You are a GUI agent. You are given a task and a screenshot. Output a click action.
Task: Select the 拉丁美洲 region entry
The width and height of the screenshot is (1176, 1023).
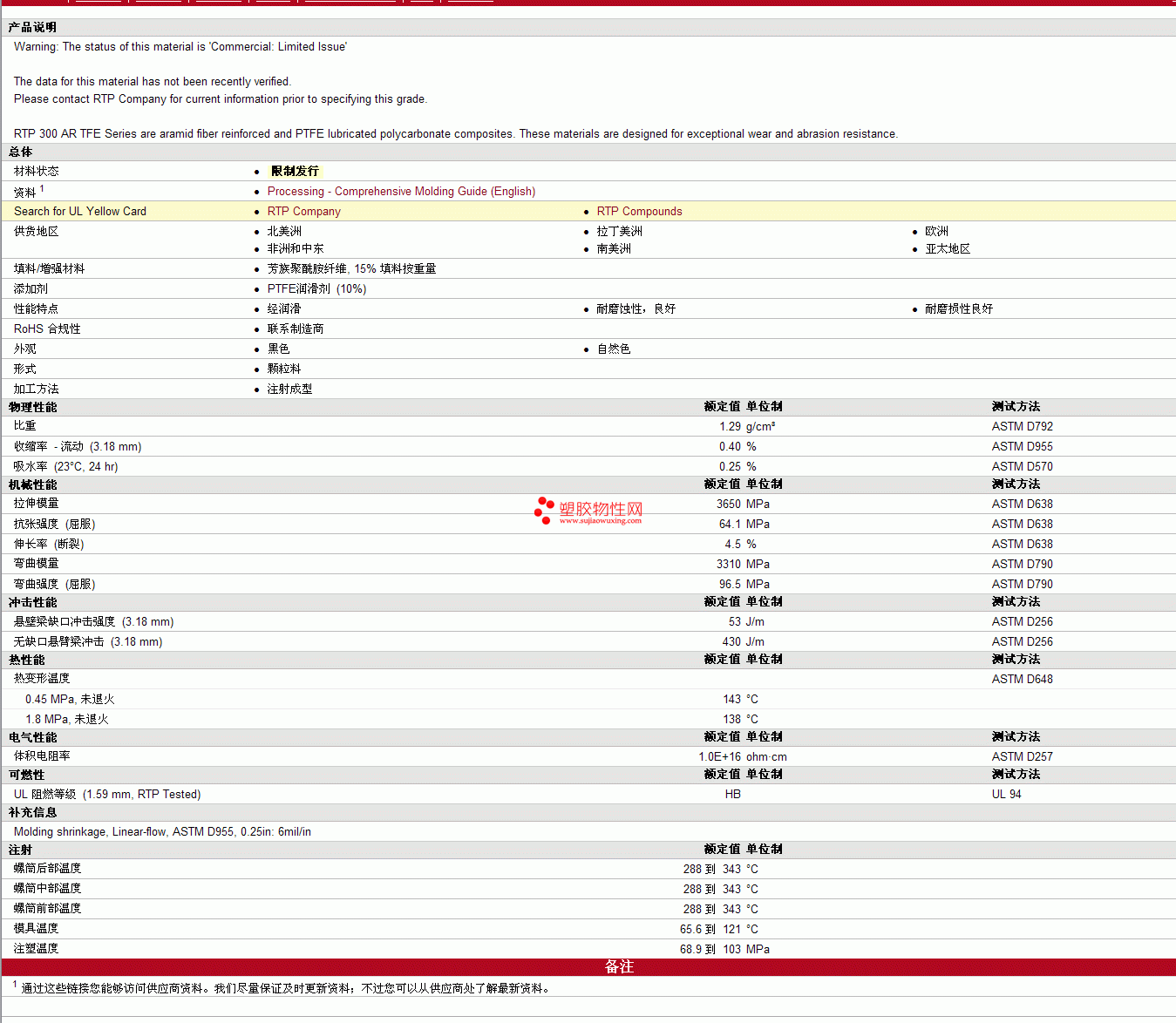pyautogui.click(x=619, y=231)
